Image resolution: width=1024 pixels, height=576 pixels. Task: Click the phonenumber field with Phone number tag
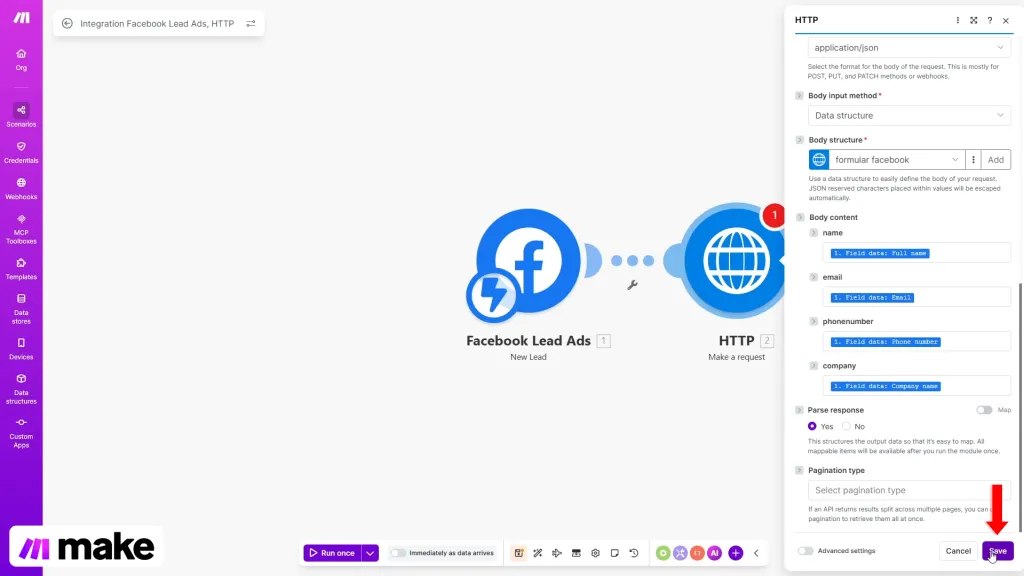(x=916, y=342)
